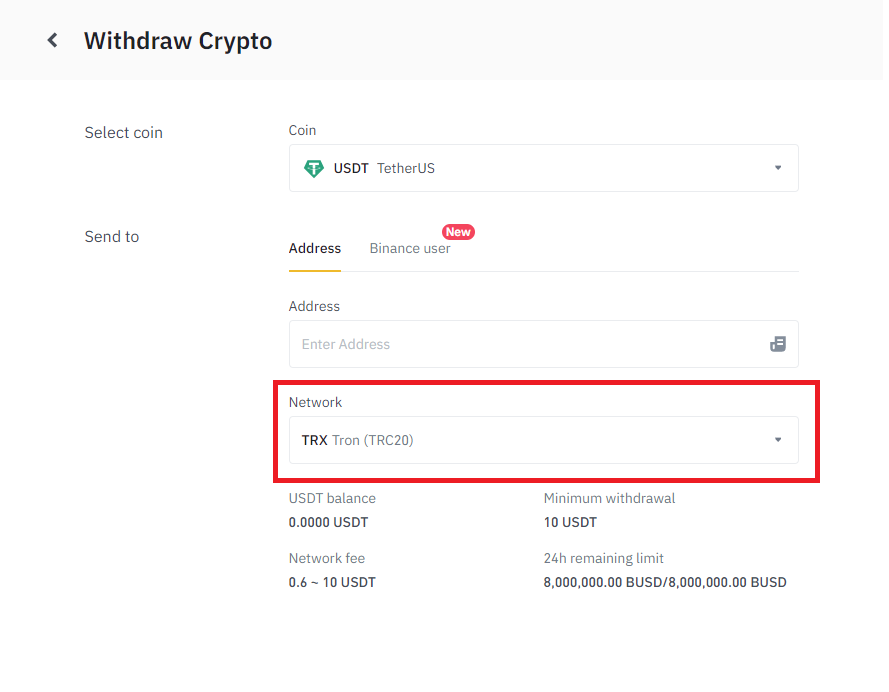Open the USDT TetherUS coin selector
Viewport: 889px width, 692px height.
click(544, 168)
